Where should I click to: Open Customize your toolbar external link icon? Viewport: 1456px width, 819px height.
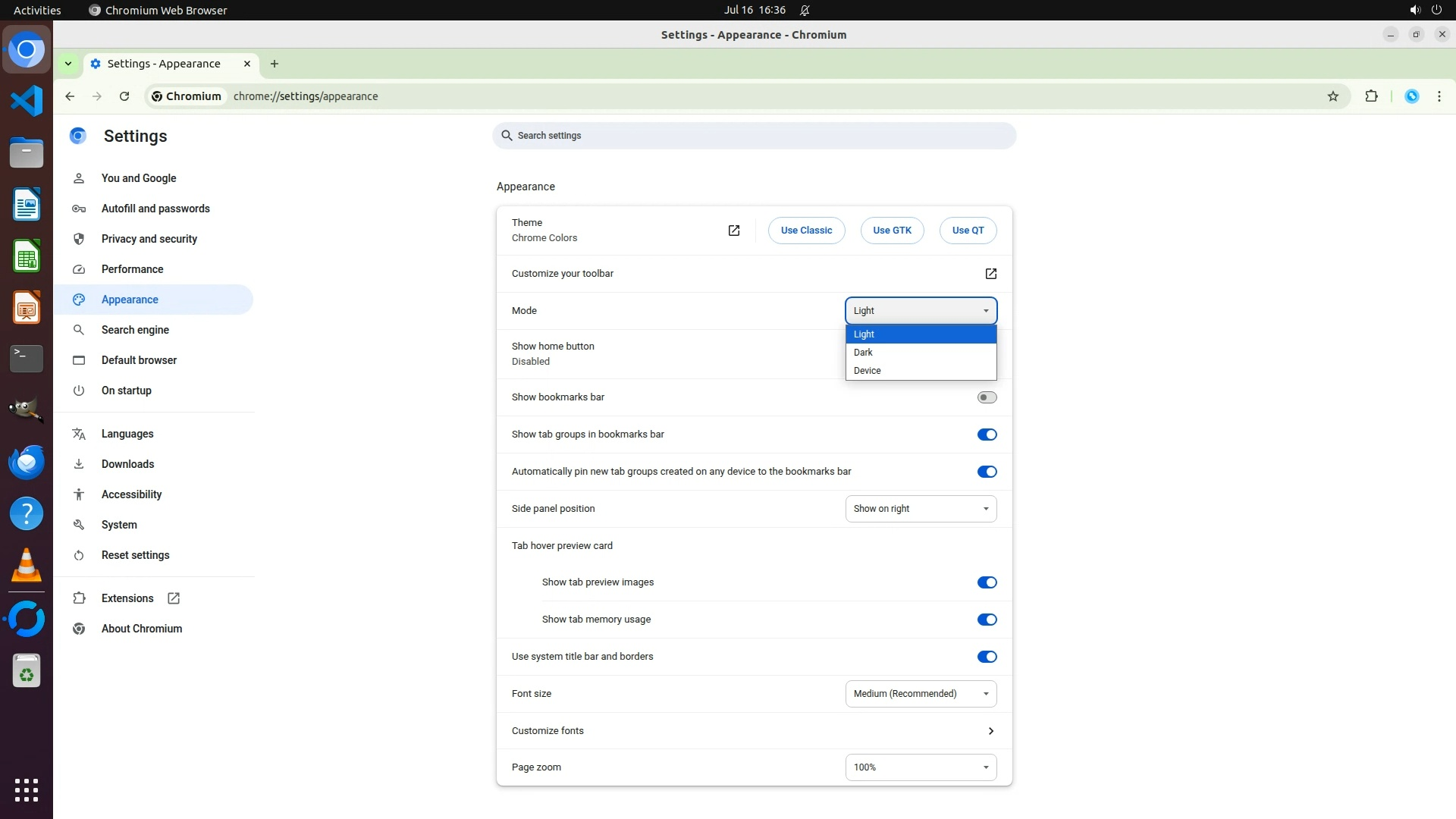tap(990, 274)
